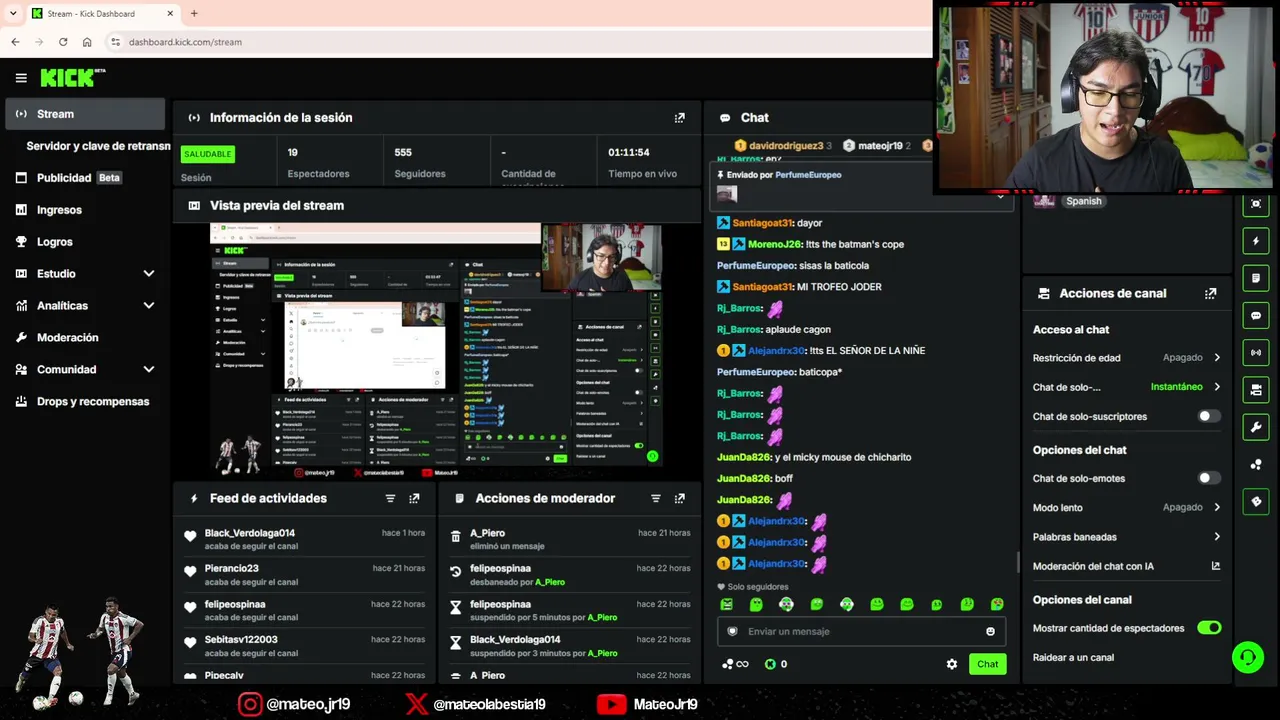Click the green Chat send button
1280x720 pixels.
click(987, 664)
